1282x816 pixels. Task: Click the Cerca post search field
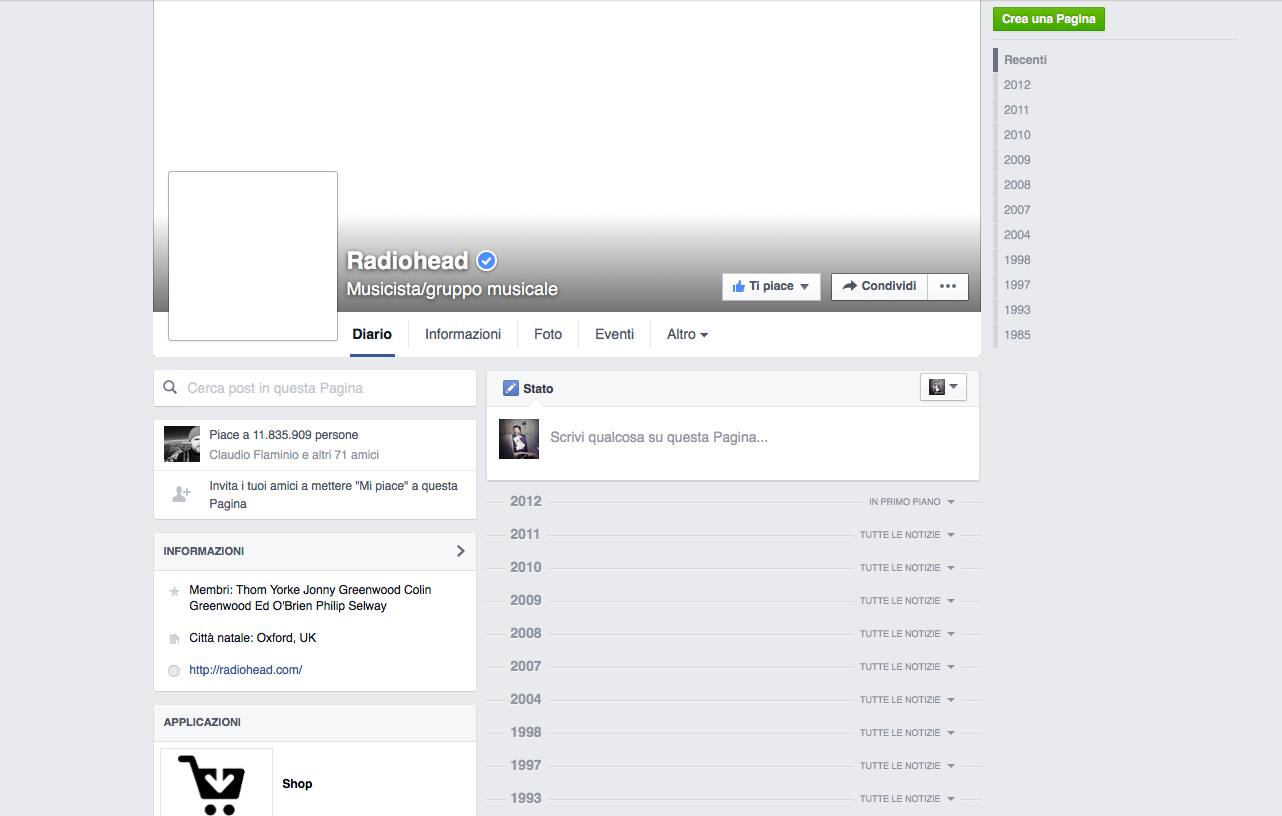(315, 388)
